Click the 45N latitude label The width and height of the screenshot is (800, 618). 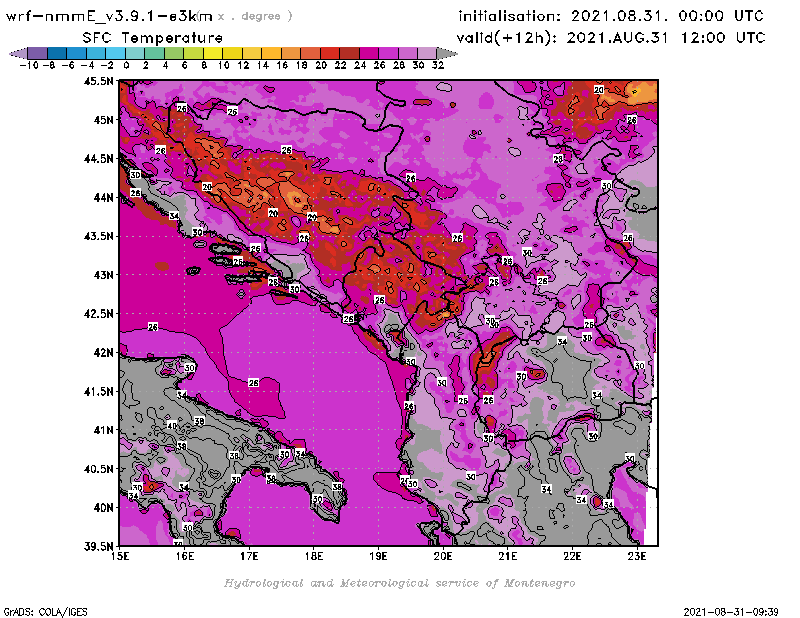tap(104, 120)
